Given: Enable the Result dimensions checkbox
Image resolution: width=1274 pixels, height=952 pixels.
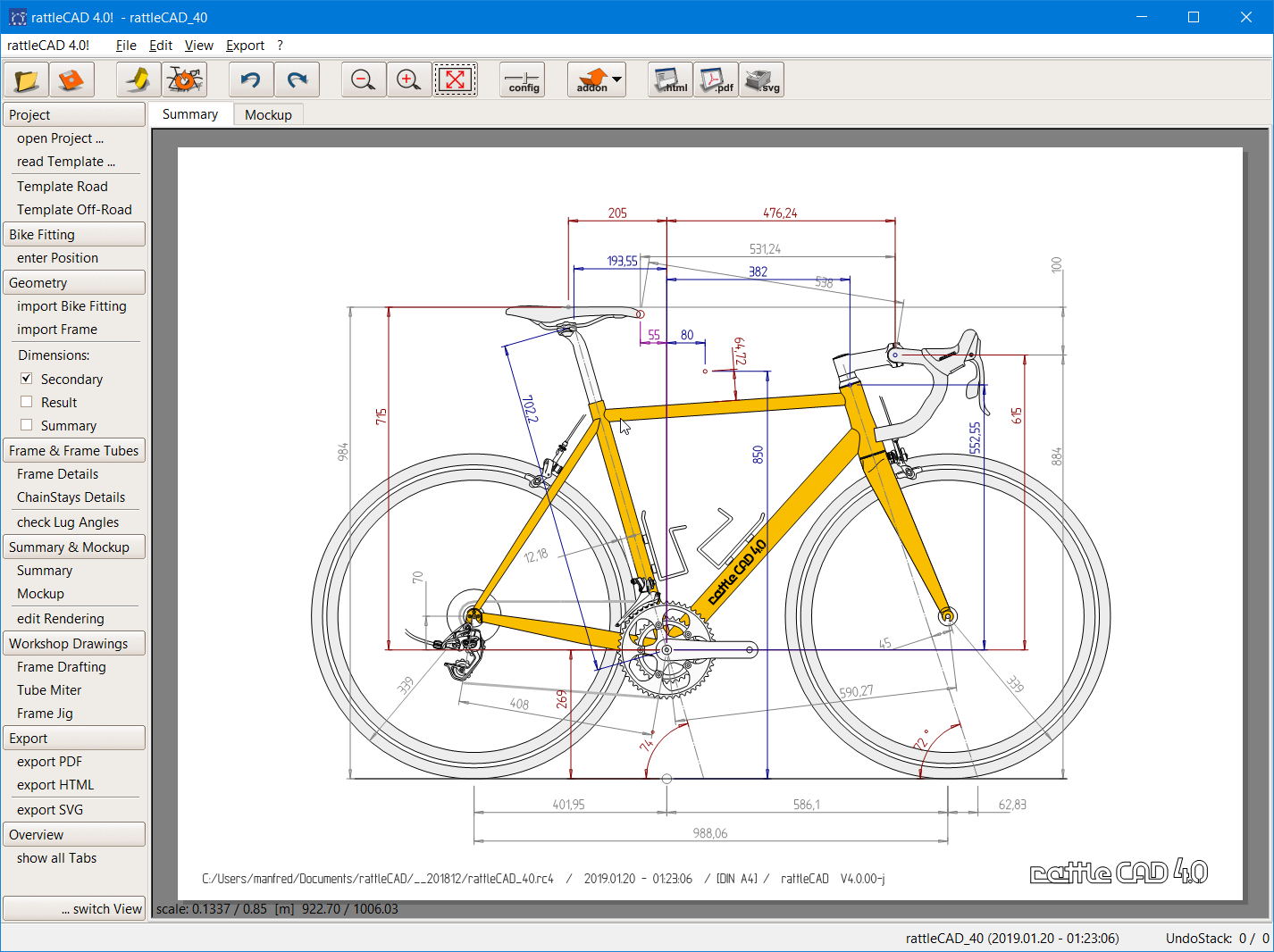Looking at the screenshot, I should pyautogui.click(x=27, y=402).
